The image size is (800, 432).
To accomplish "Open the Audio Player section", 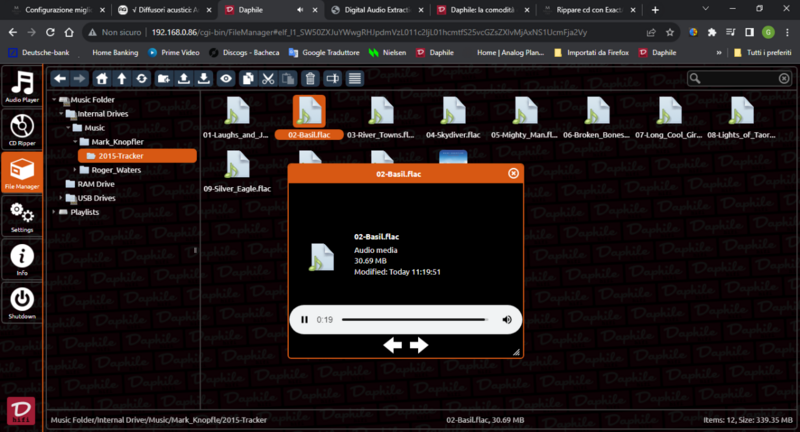I will pyautogui.click(x=21, y=88).
